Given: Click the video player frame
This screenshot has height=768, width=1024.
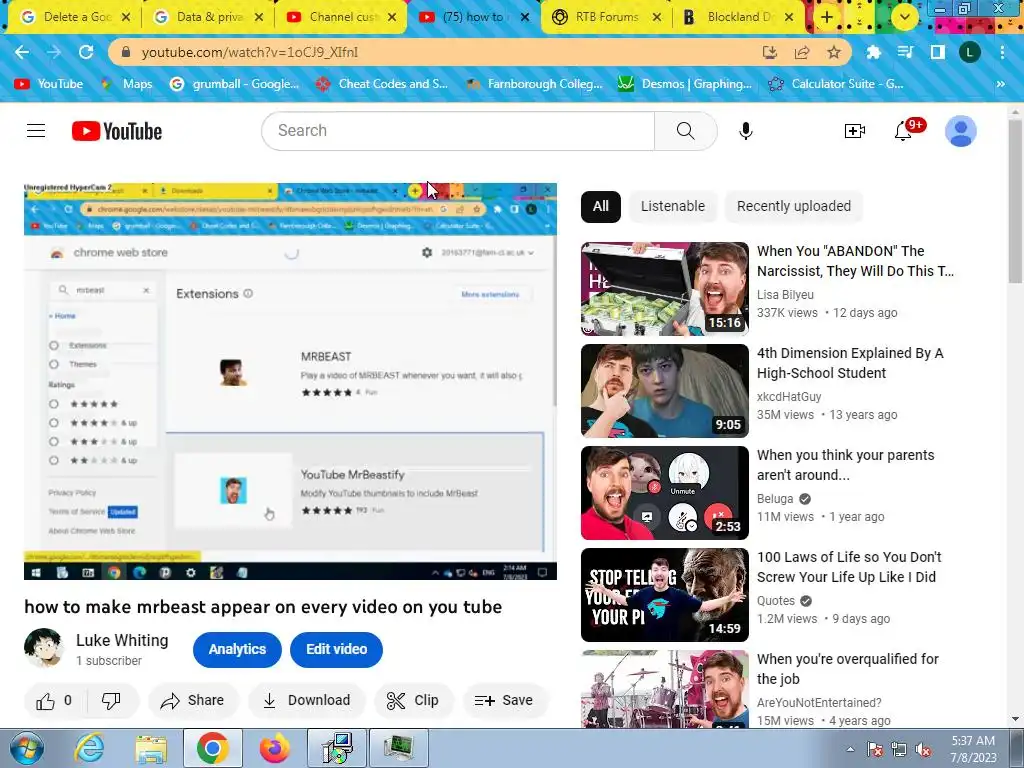Looking at the screenshot, I should pos(291,381).
